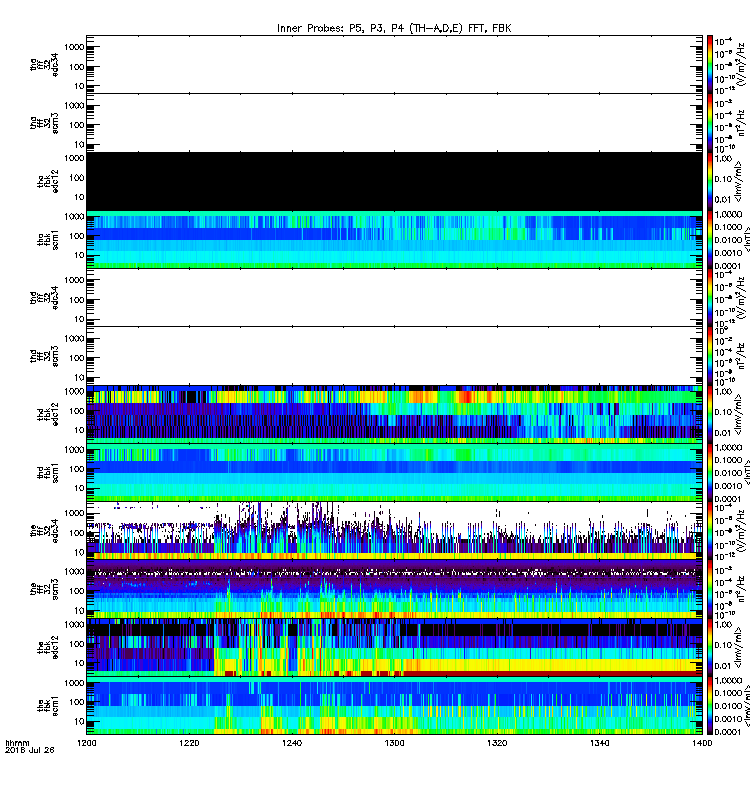The width and height of the screenshot is (750, 800).
Task: Click inside the thd fbk scm1 spectrogram
Action: tap(394, 472)
